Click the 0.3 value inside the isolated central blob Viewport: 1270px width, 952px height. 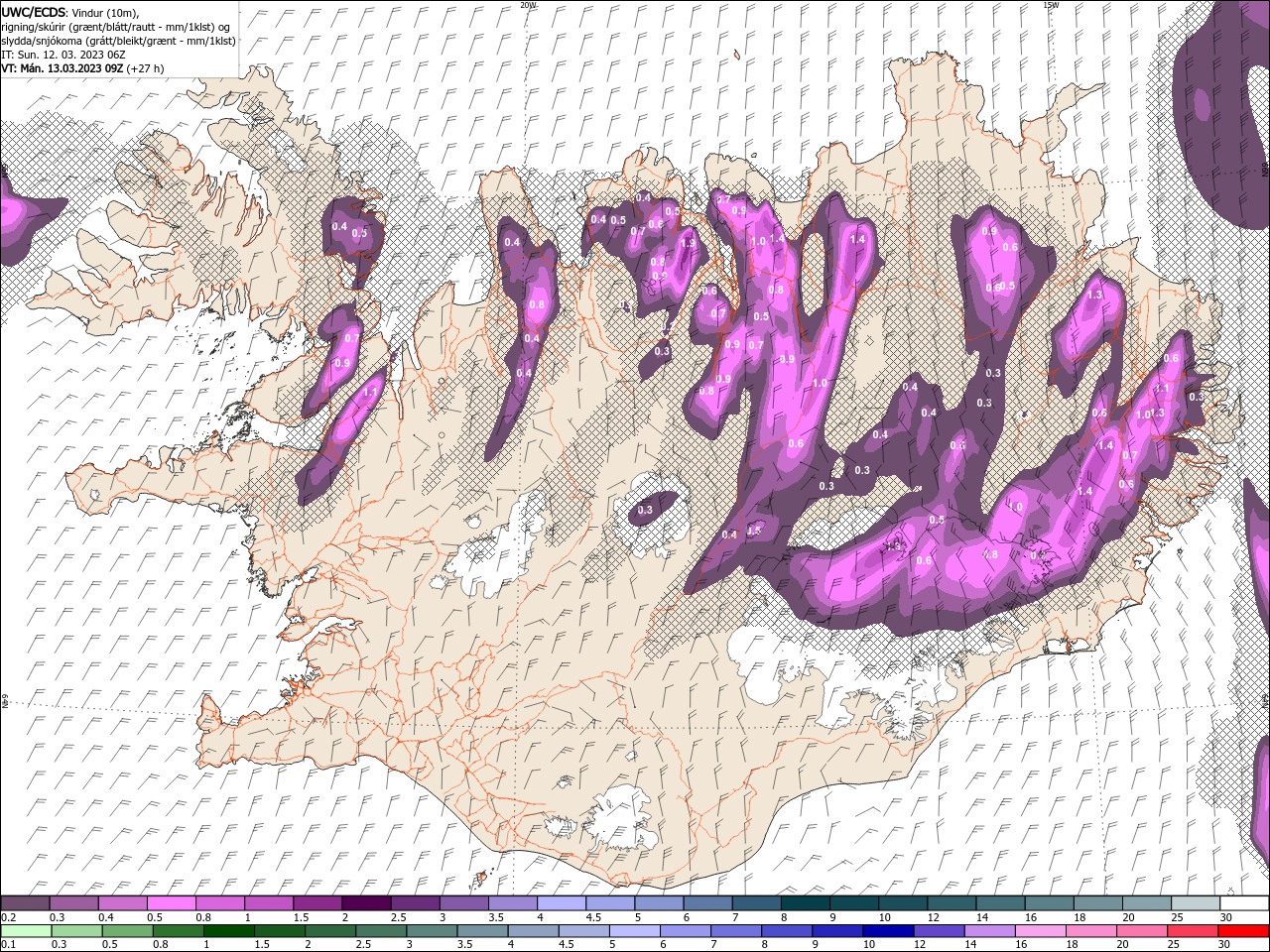(645, 510)
